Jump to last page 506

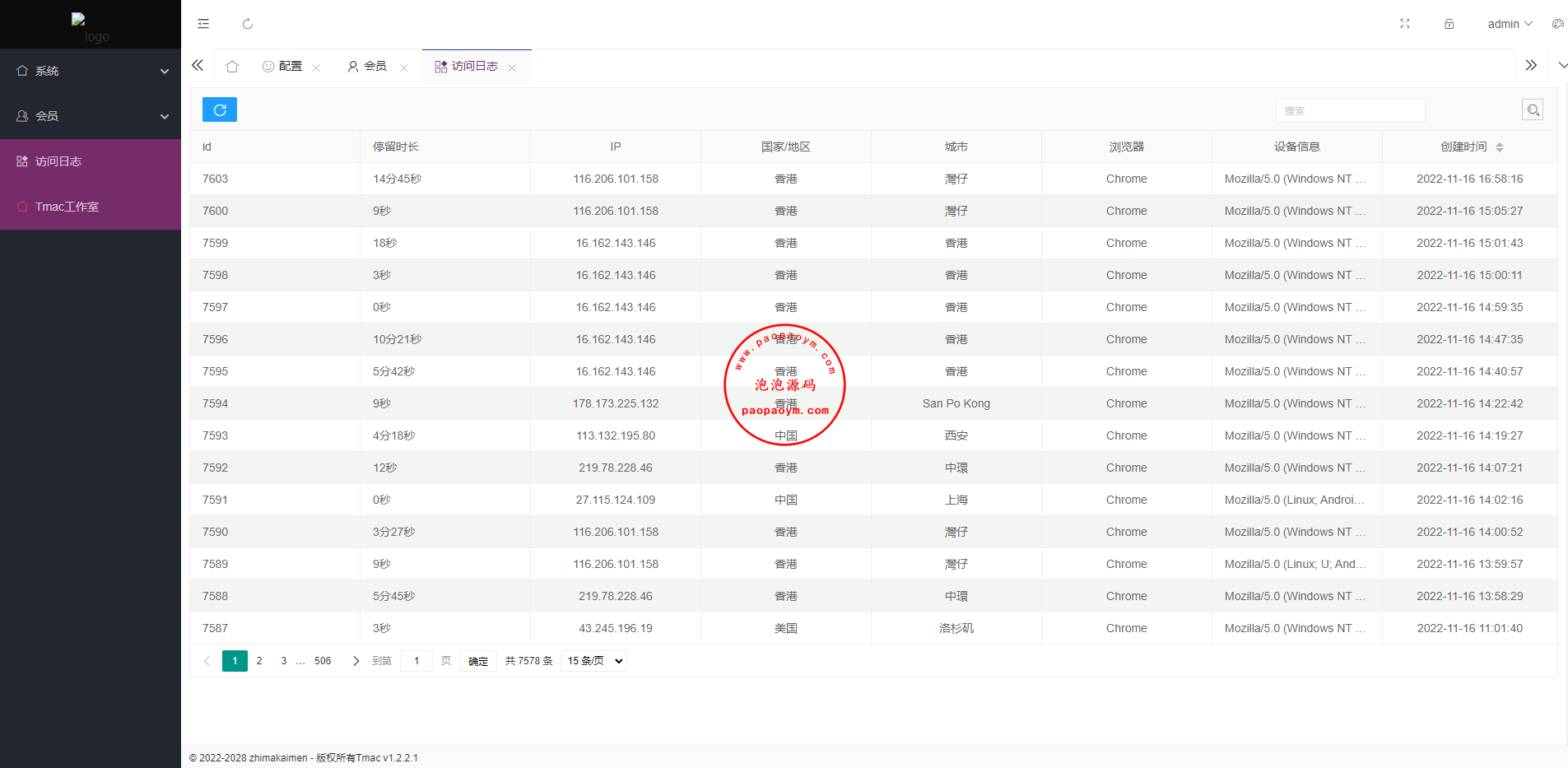point(323,660)
